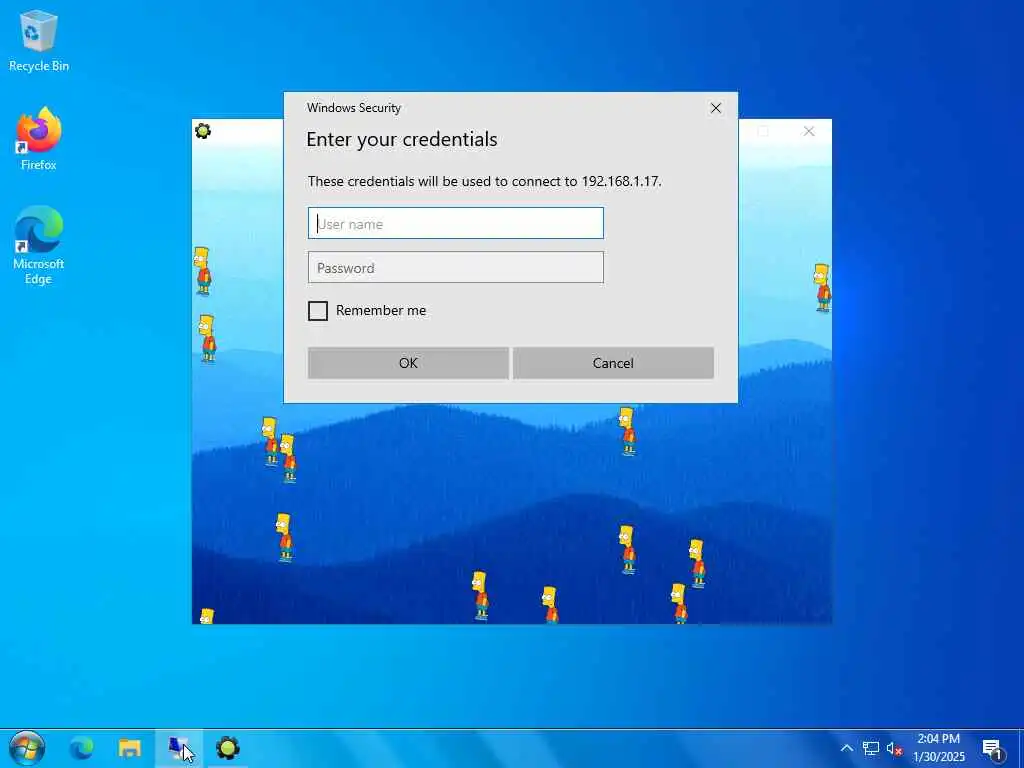Enable the Remember me checkbox
Image resolution: width=1024 pixels, height=768 pixels.
[318, 311]
